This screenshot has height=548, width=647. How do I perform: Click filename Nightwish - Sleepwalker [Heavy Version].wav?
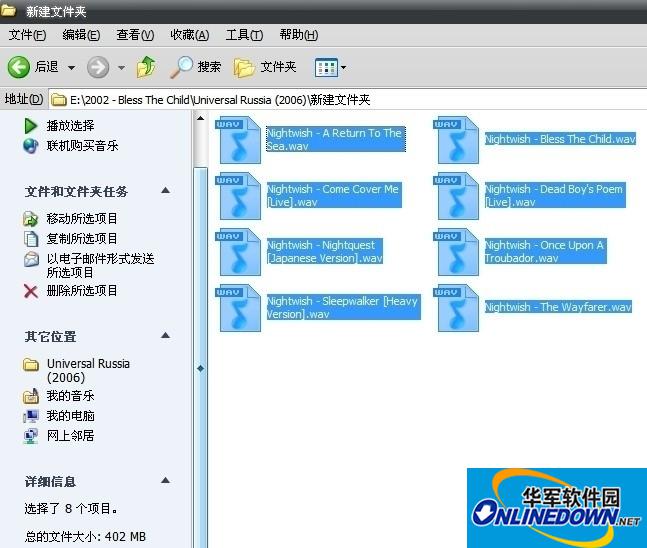tap(344, 307)
